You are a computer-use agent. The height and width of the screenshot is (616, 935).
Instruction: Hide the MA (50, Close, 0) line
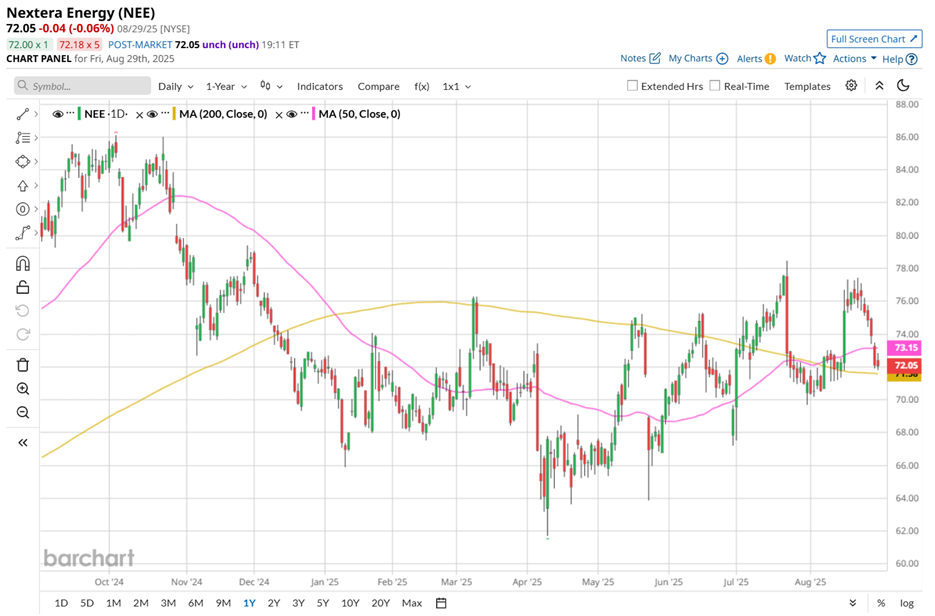pyautogui.click(x=292, y=114)
